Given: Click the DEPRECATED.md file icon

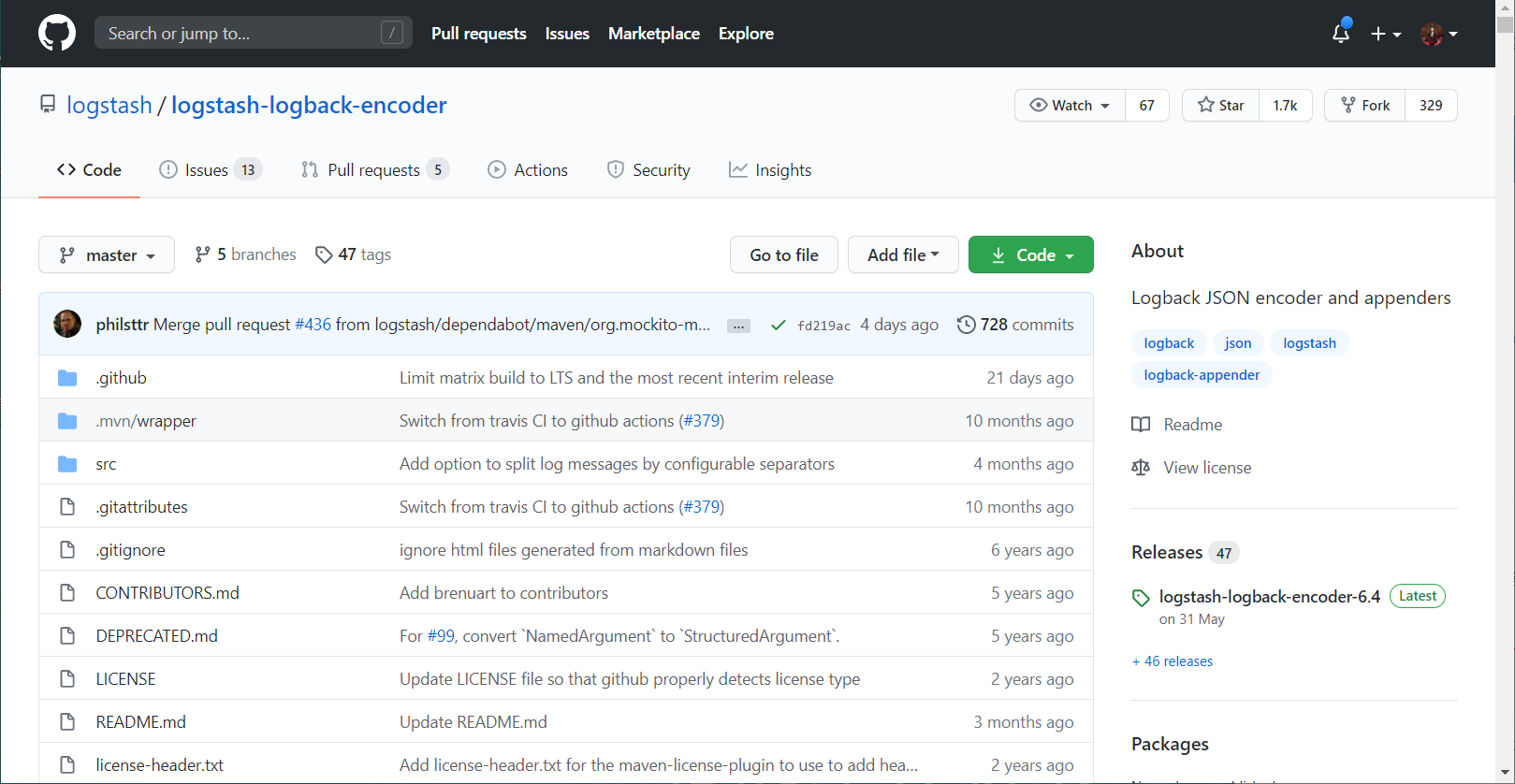Looking at the screenshot, I should pos(67,636).
